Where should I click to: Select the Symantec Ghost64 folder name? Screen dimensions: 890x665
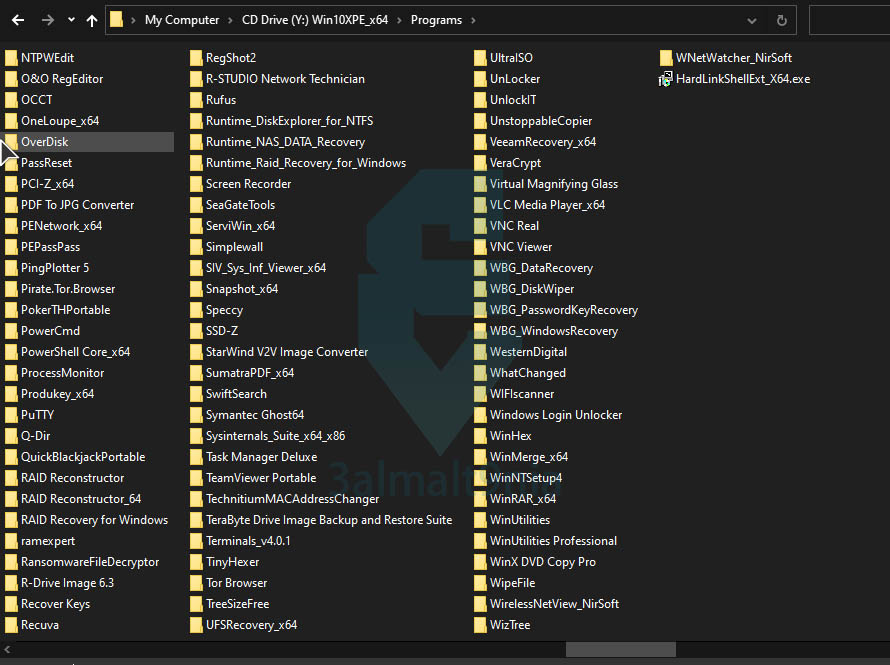[x=255, y=415]
